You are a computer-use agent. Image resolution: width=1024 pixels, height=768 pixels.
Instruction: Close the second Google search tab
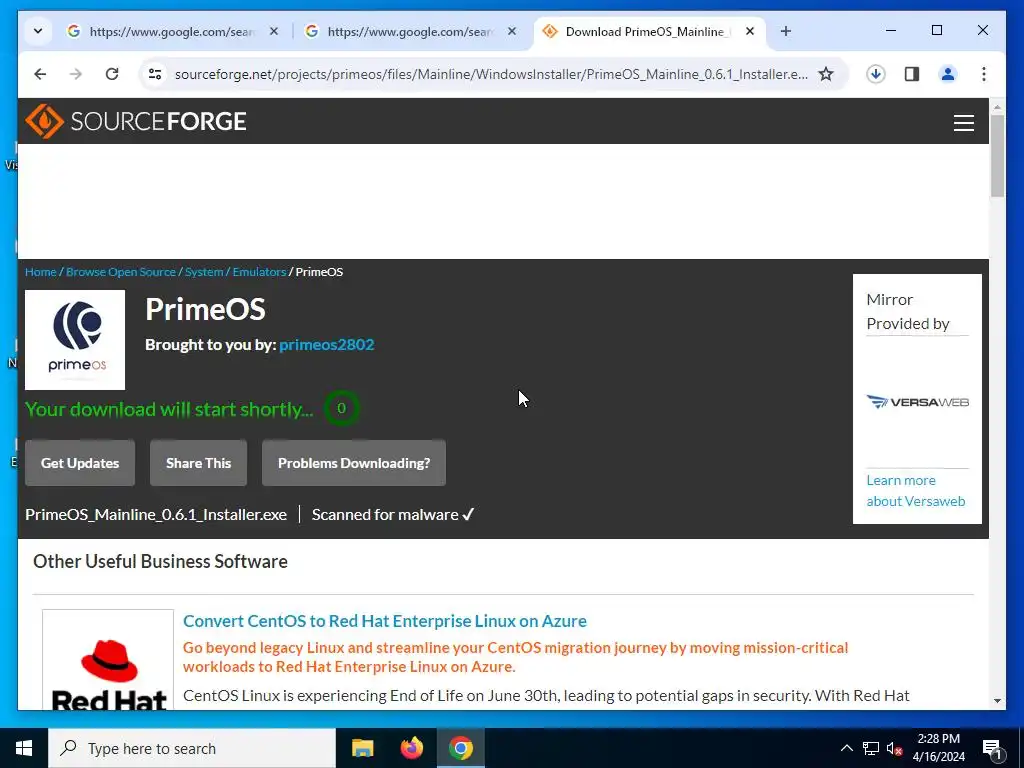click(511, 31)
